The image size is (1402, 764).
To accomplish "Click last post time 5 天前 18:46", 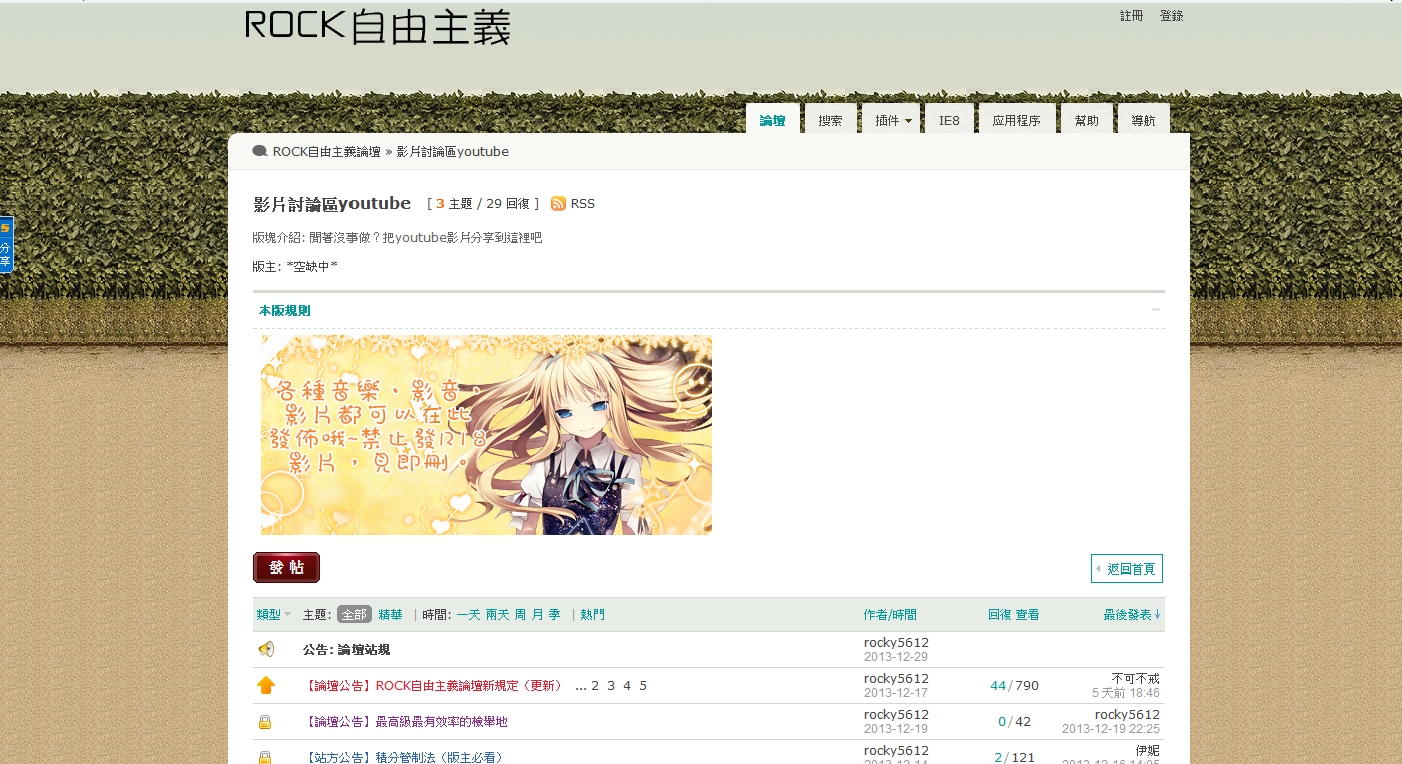I will (1126, 692).
